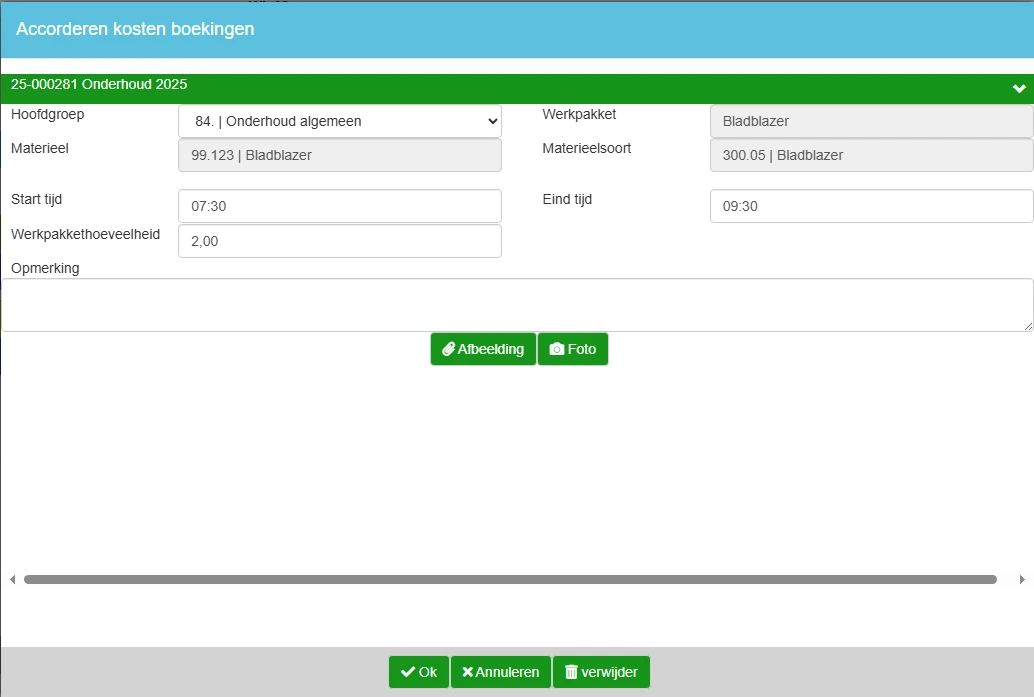Select the Materieel 99.123 Bladblazer field
The height and width of the screenshot is (697, 1034).
click(340, 155)
